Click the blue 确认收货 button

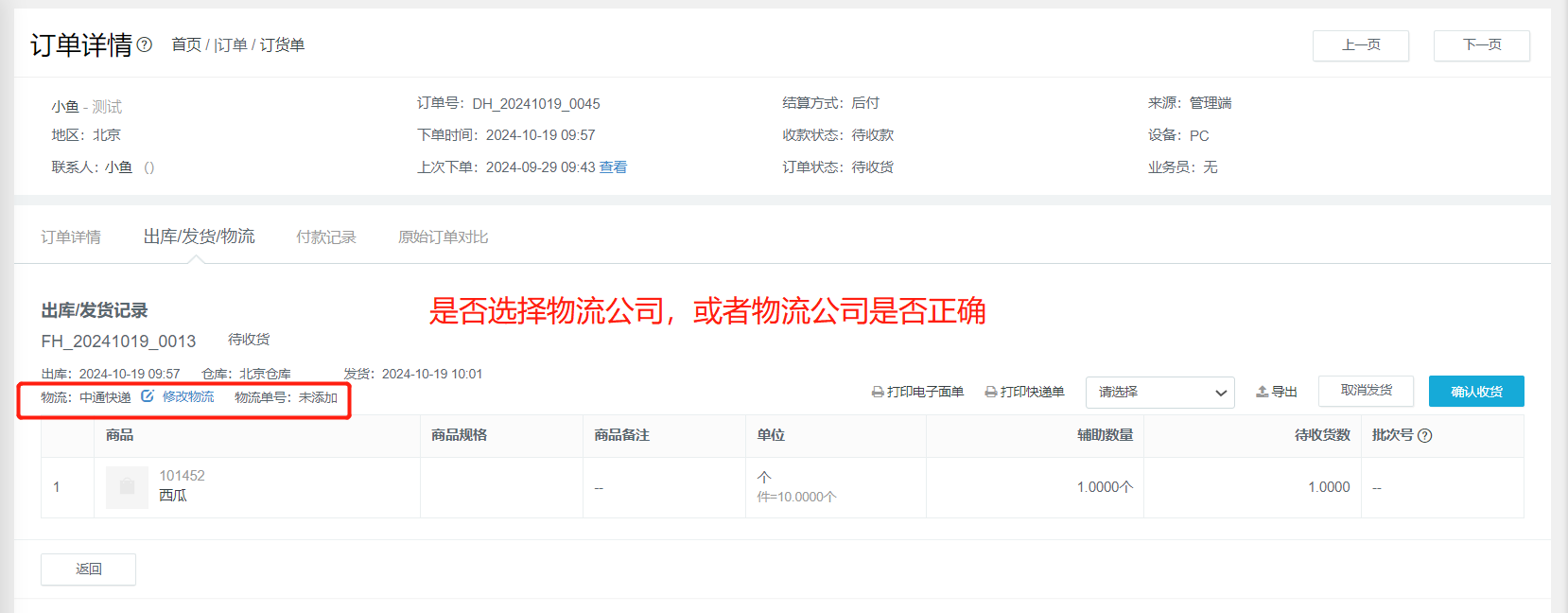[1476, 392]
